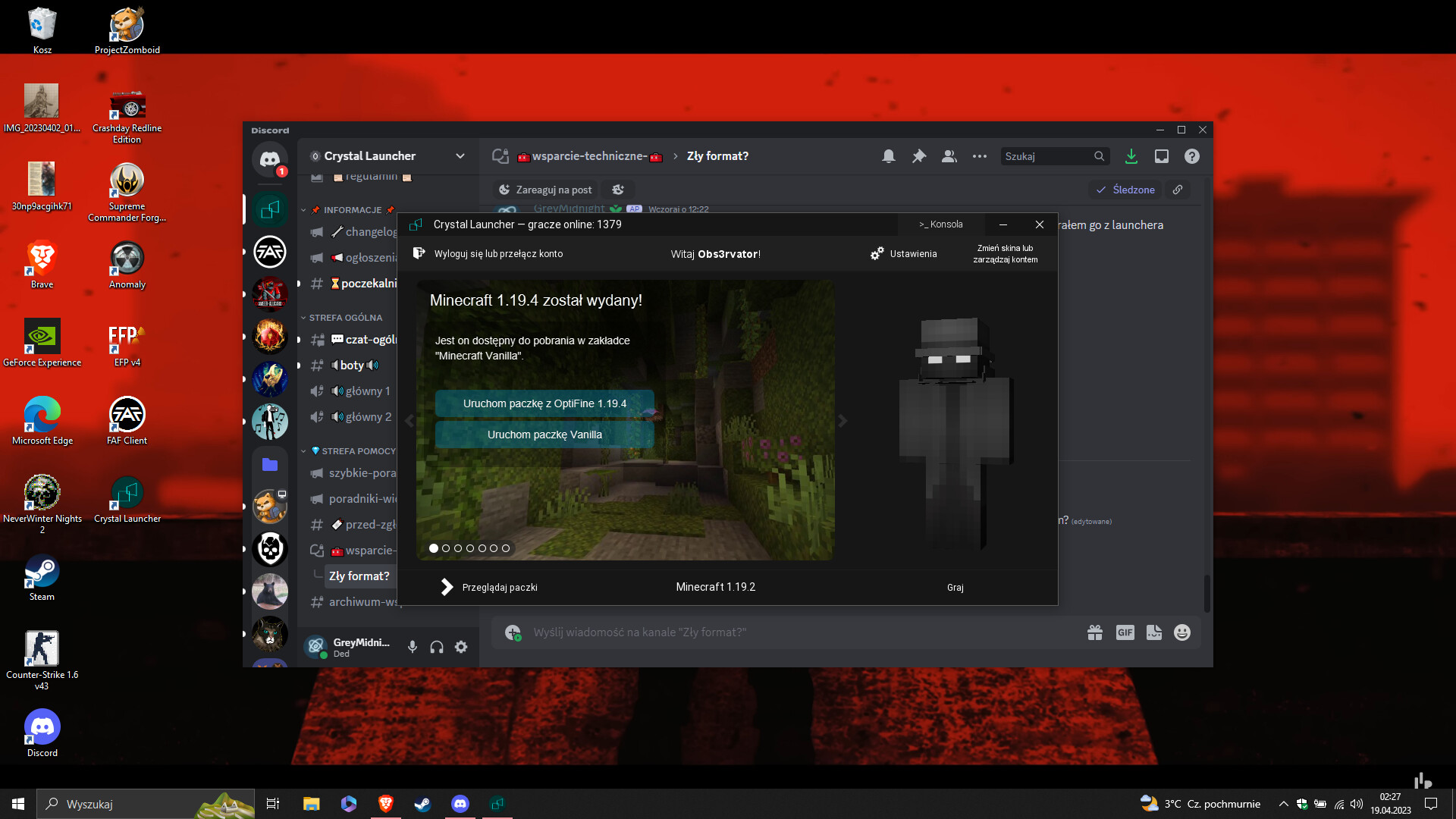
Task: Collapse the STREFA OGÓLNA channel category
Action: coord(345,318)
